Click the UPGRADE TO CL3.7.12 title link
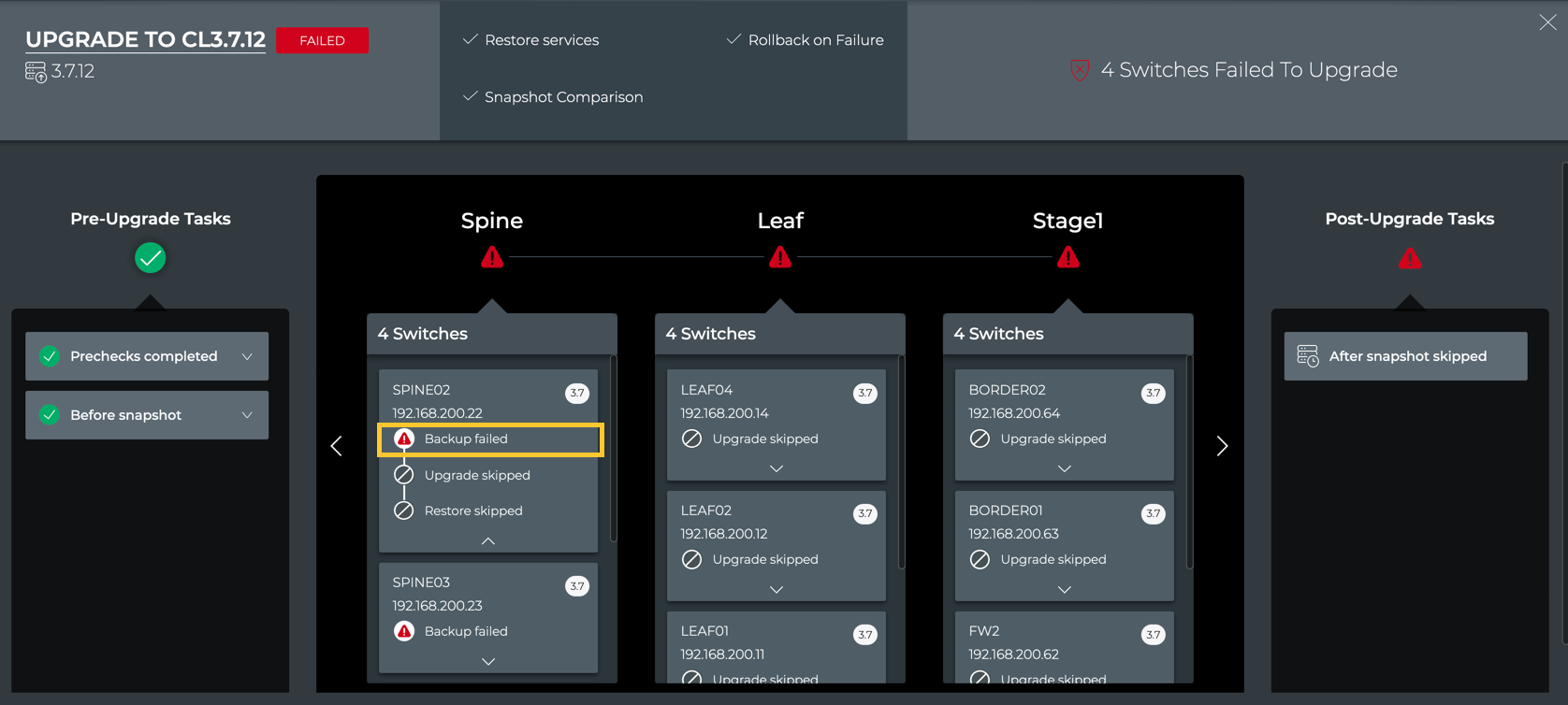The image size is (1568, 705). pyautogui.click(x=145, y=39)
